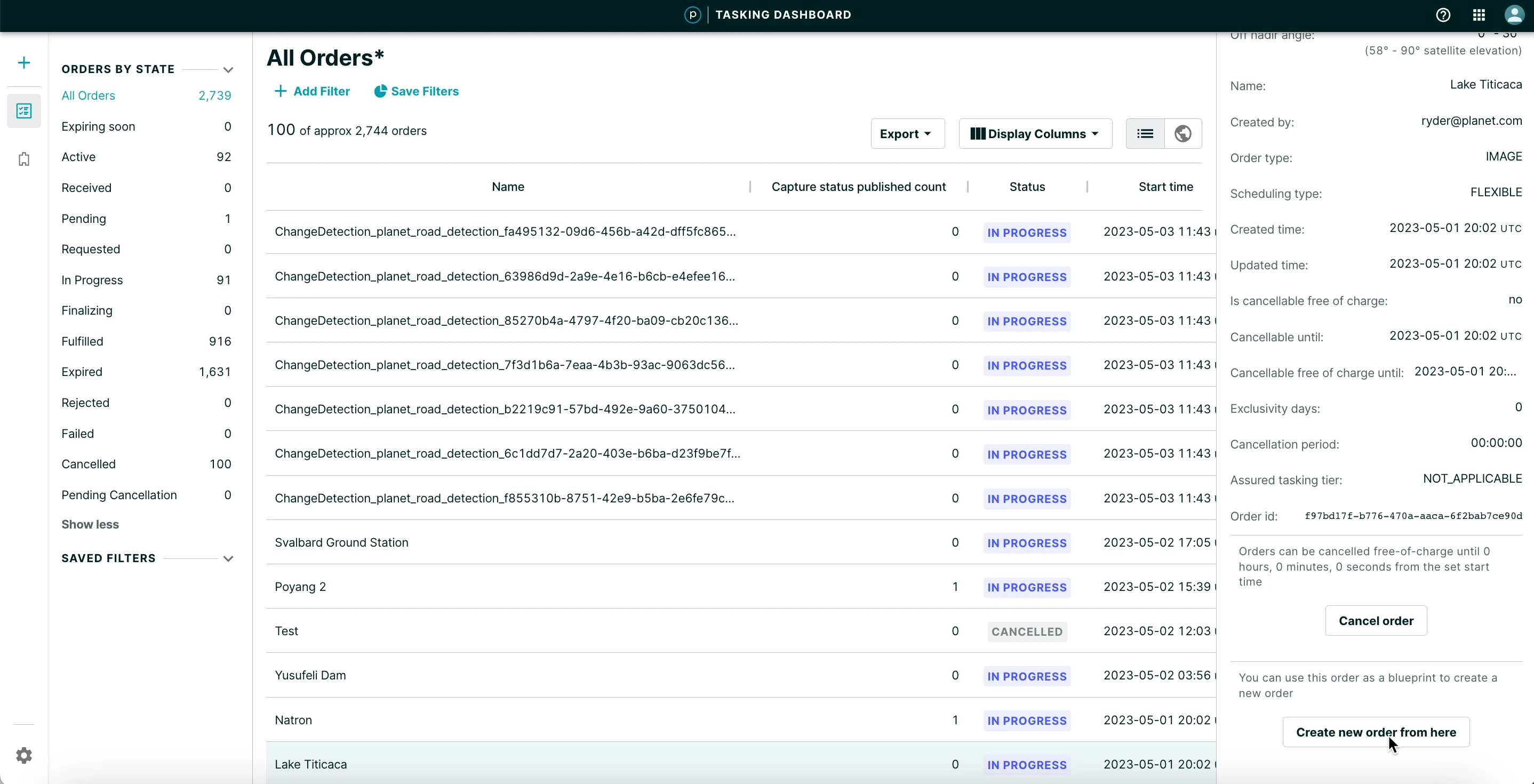Click the IN PROGRESS badge for Poyang 2
Image resolution: width=1534 pixels, height=784 pixels.
[1027, 588]
